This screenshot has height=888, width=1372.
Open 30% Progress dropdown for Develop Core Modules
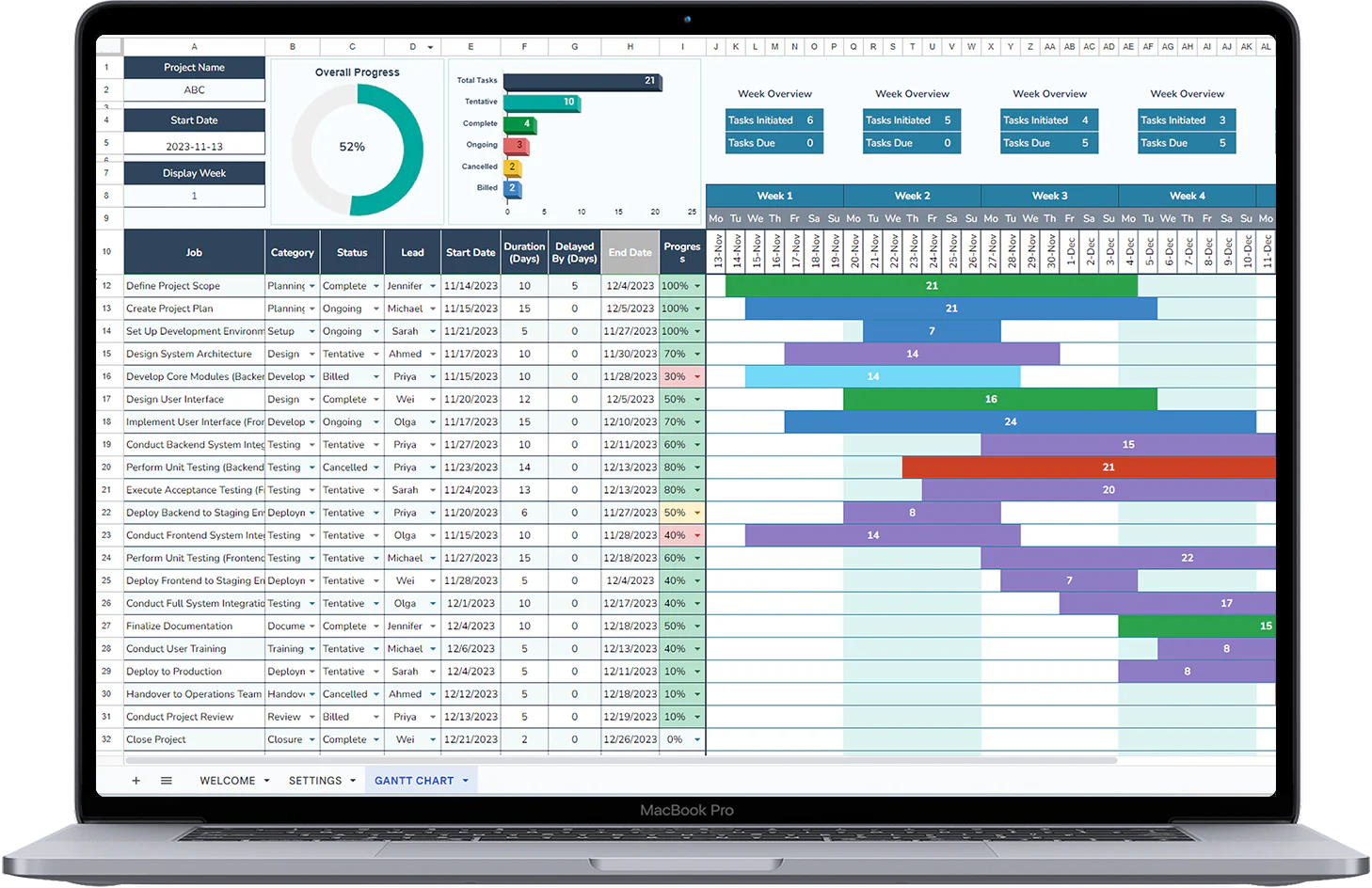click(x=697, y=376)
